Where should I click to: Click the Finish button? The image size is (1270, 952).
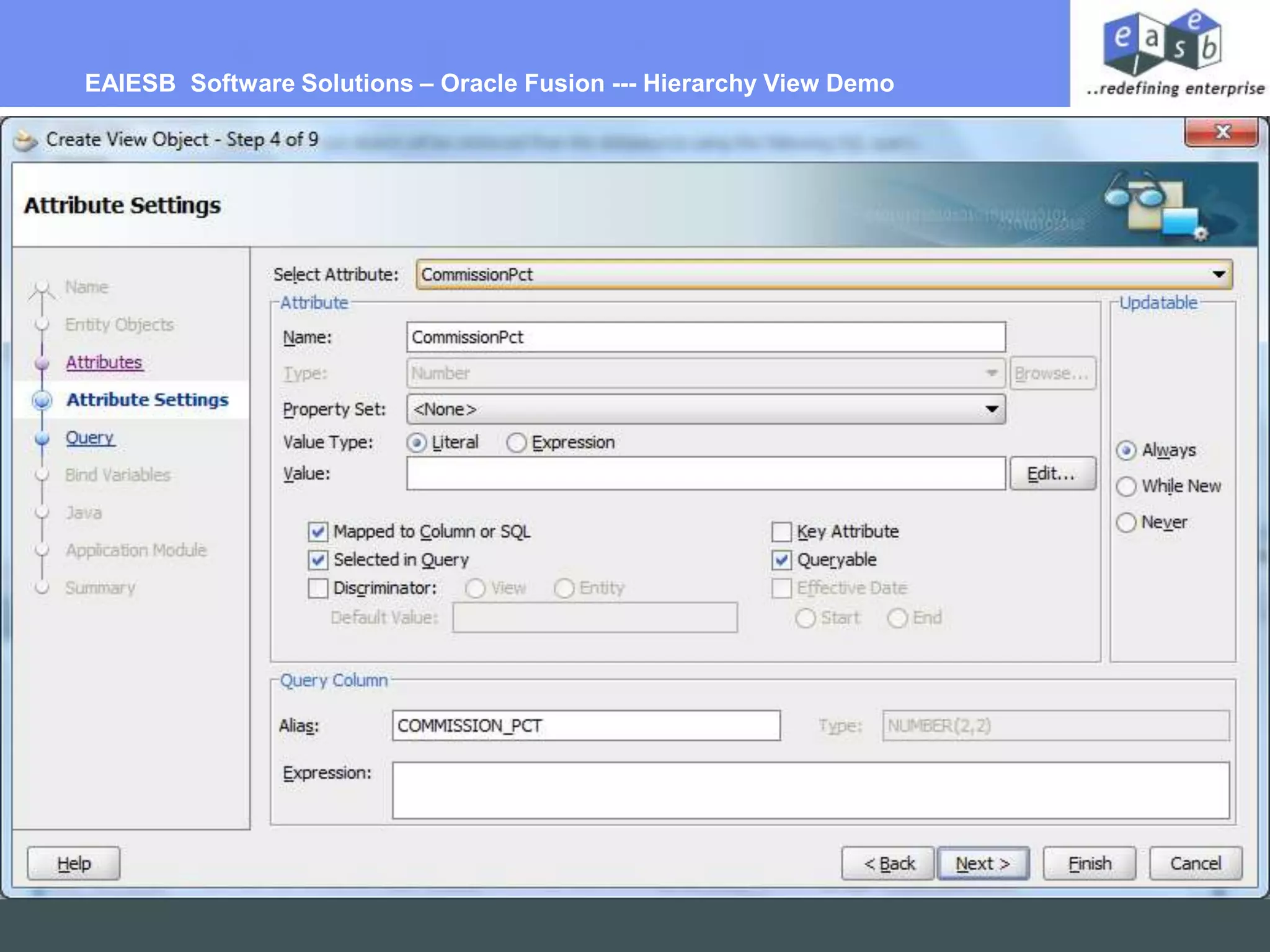pos(1090,863)
